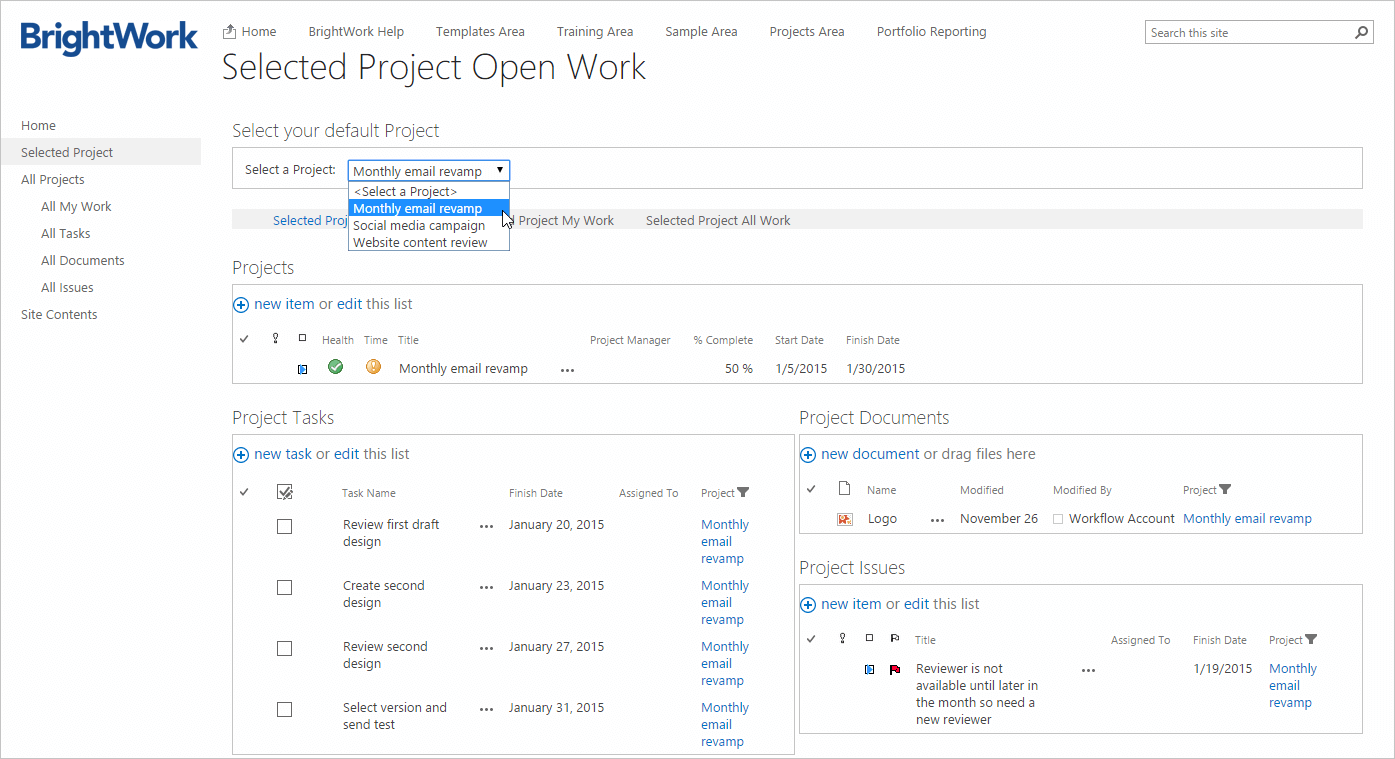Click the orange time warning icon

click(x=374, y=367)
